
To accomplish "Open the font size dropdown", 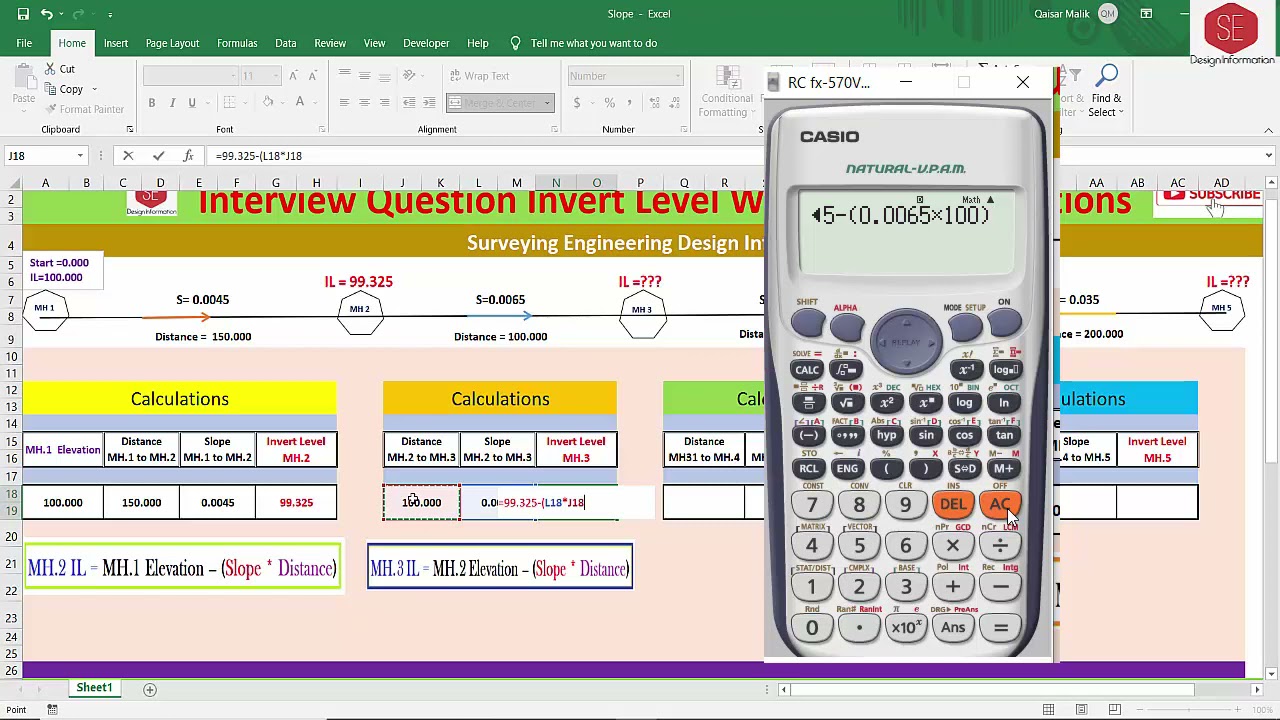I will coord(275,76).
